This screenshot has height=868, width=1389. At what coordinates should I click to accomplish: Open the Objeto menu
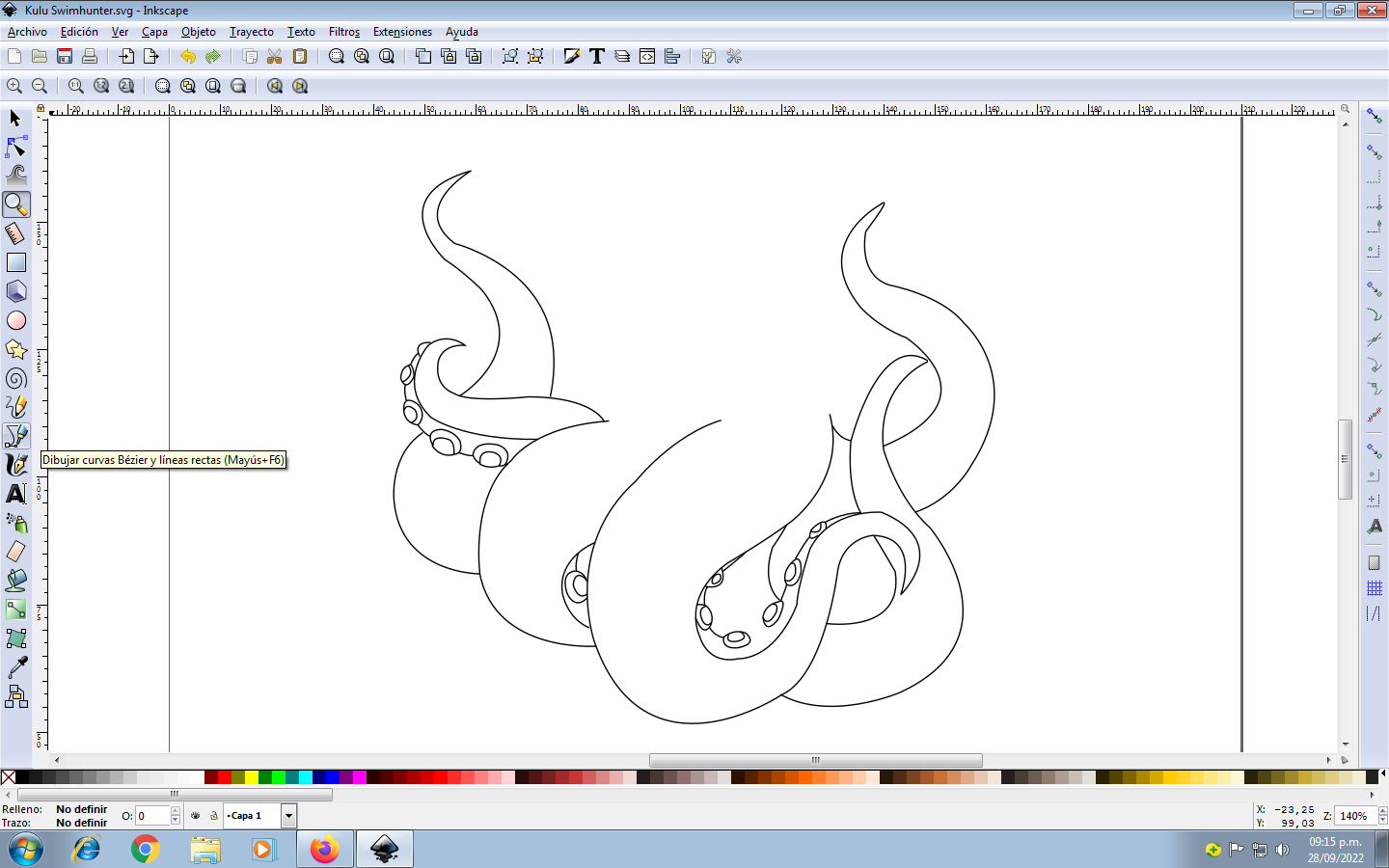199,32
